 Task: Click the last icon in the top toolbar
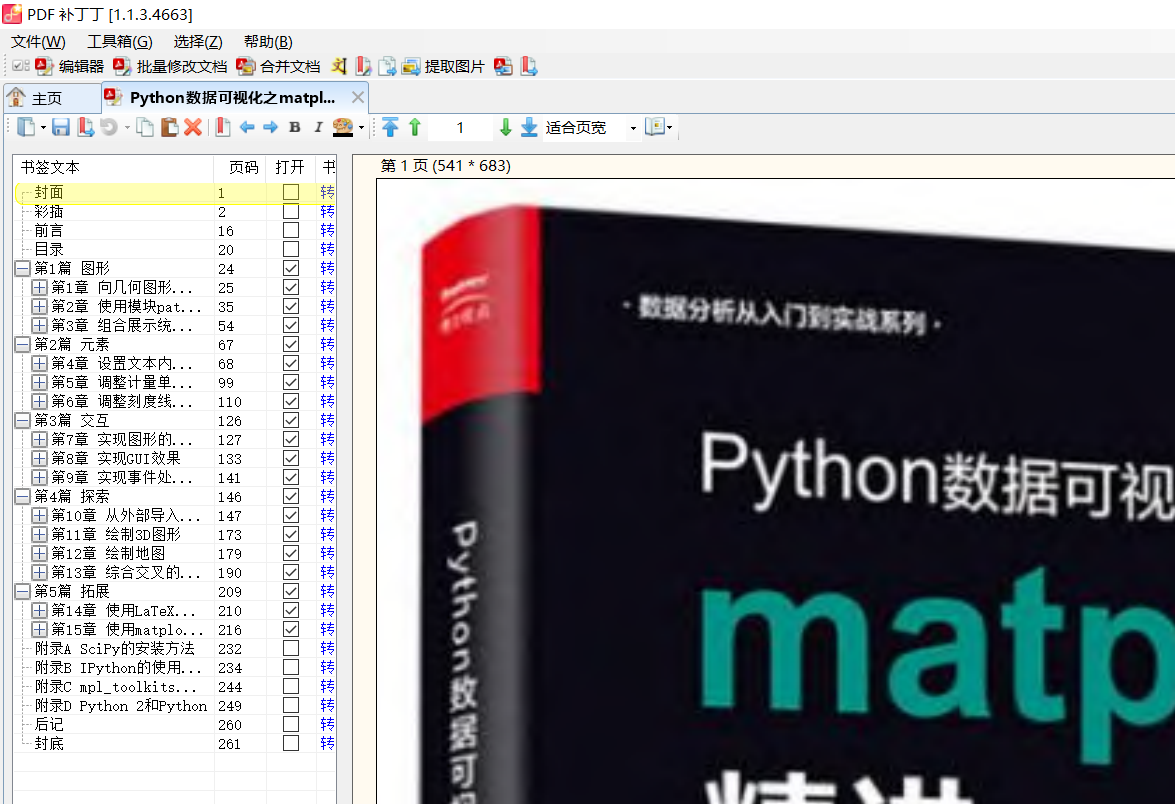[x=529, y=67]
